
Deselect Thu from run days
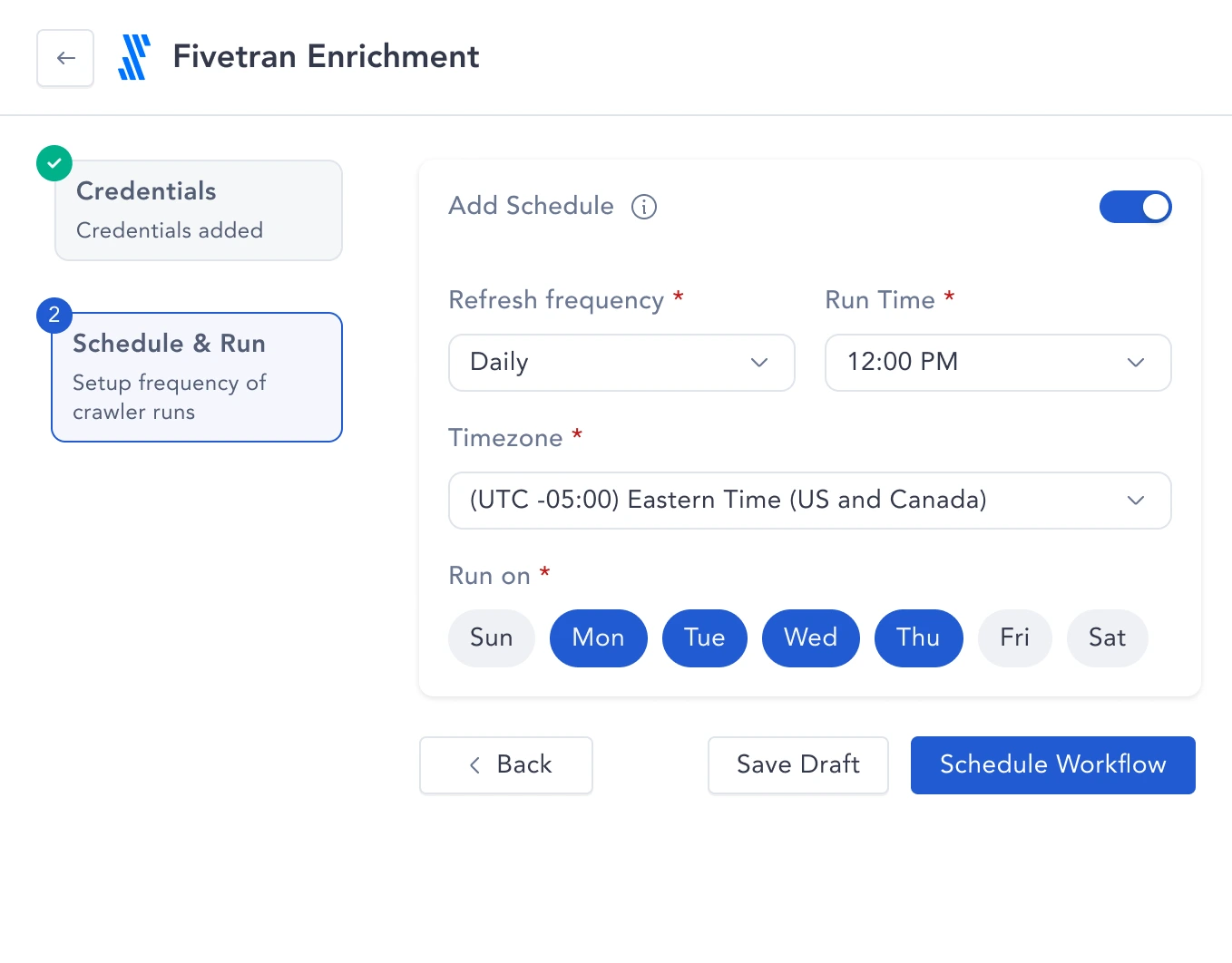(919, 638)
